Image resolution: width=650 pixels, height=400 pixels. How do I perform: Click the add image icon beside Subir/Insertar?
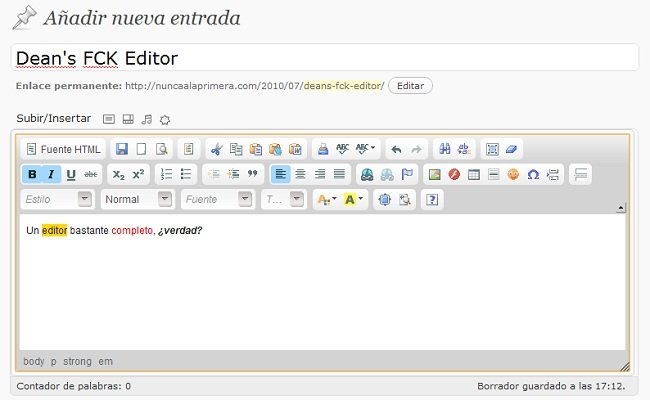[x=109, y=120]
